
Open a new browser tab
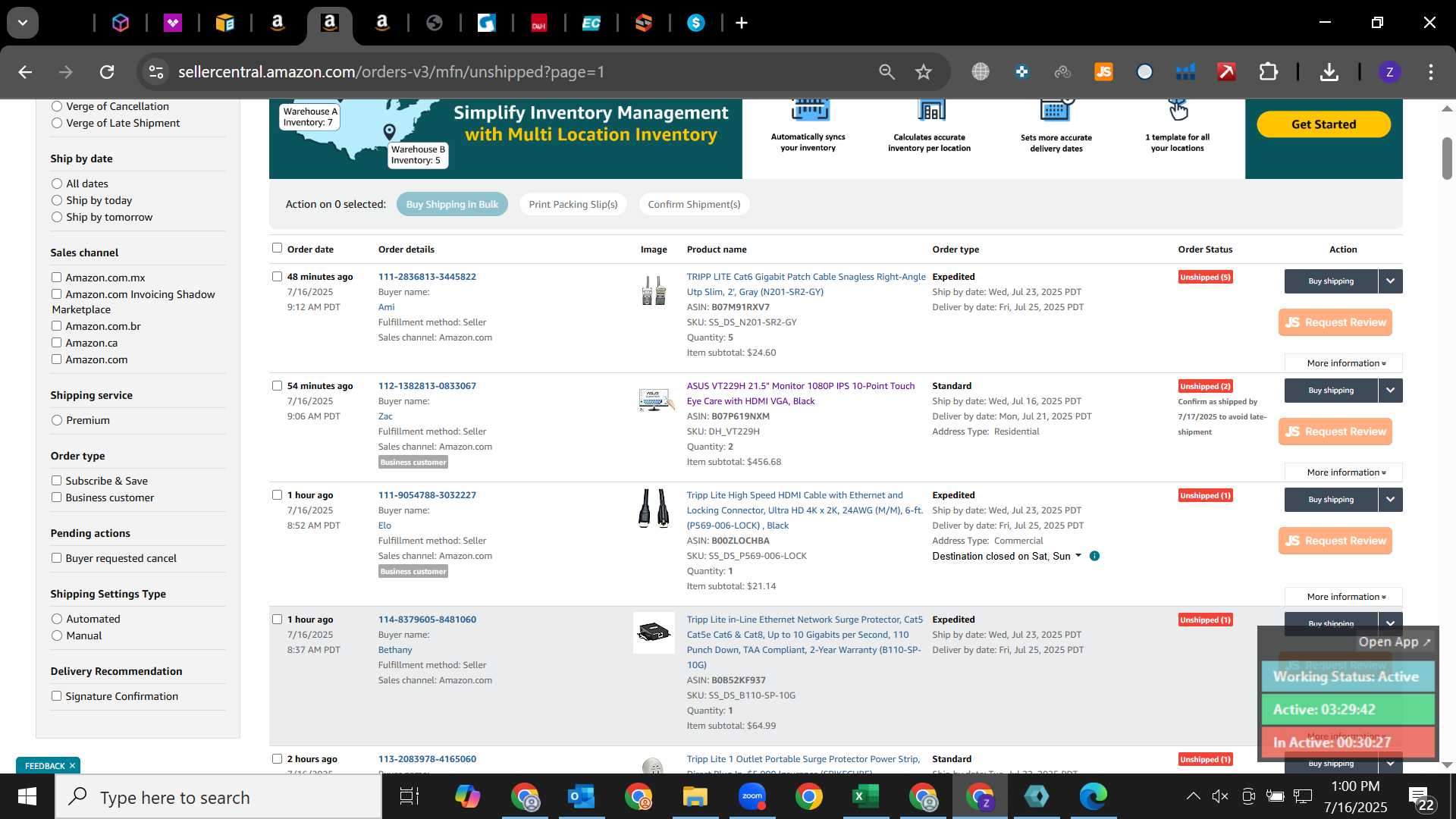742,23
